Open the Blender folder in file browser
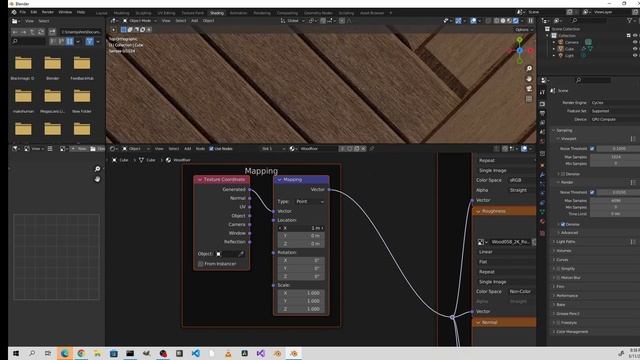The height and width of the screenshot is (360, 640). (52, 68)
